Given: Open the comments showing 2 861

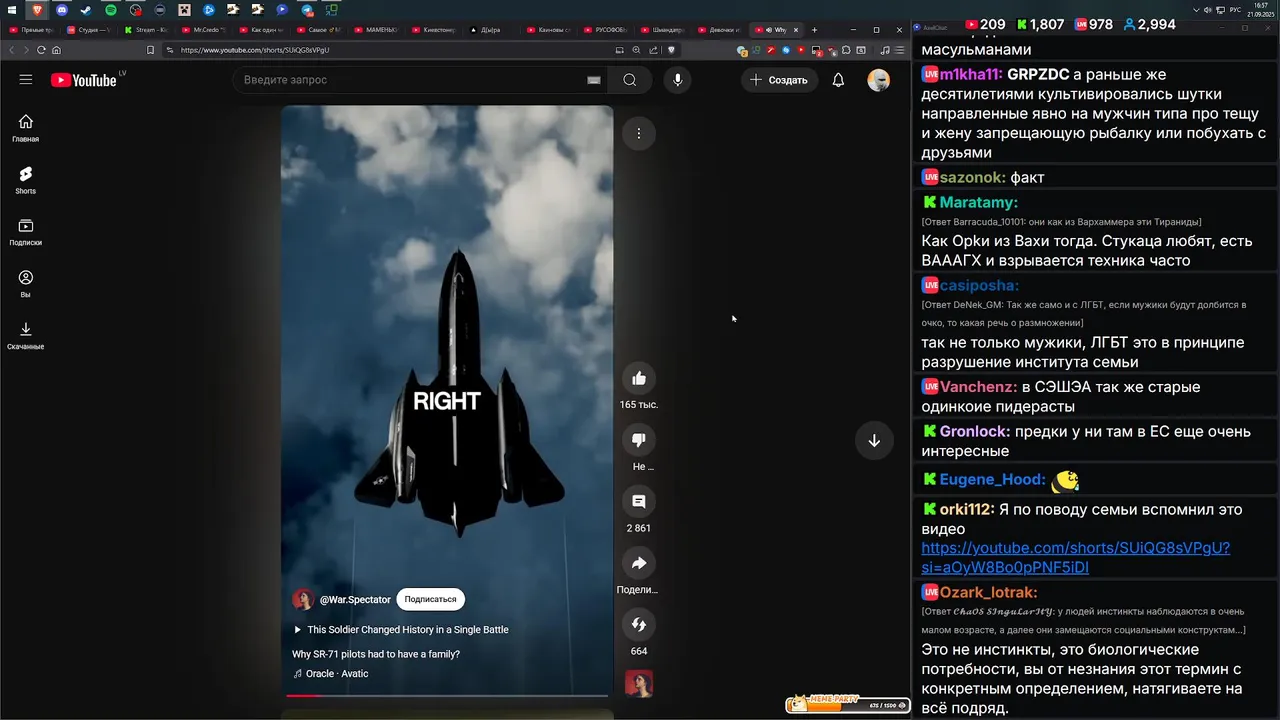Looking at the screenshot, I should click(x=639, y=502).
